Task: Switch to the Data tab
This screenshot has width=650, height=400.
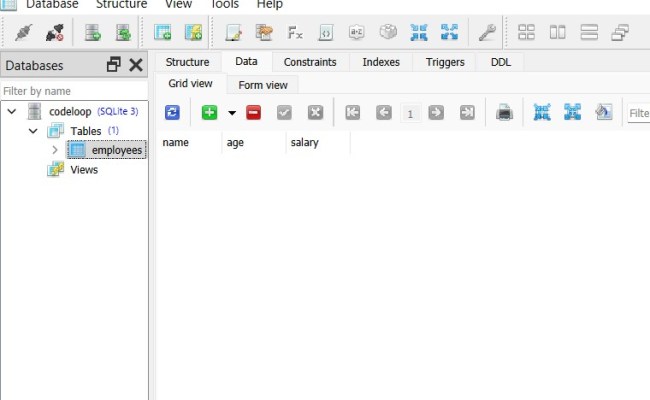Action: [x=246, y=61]
